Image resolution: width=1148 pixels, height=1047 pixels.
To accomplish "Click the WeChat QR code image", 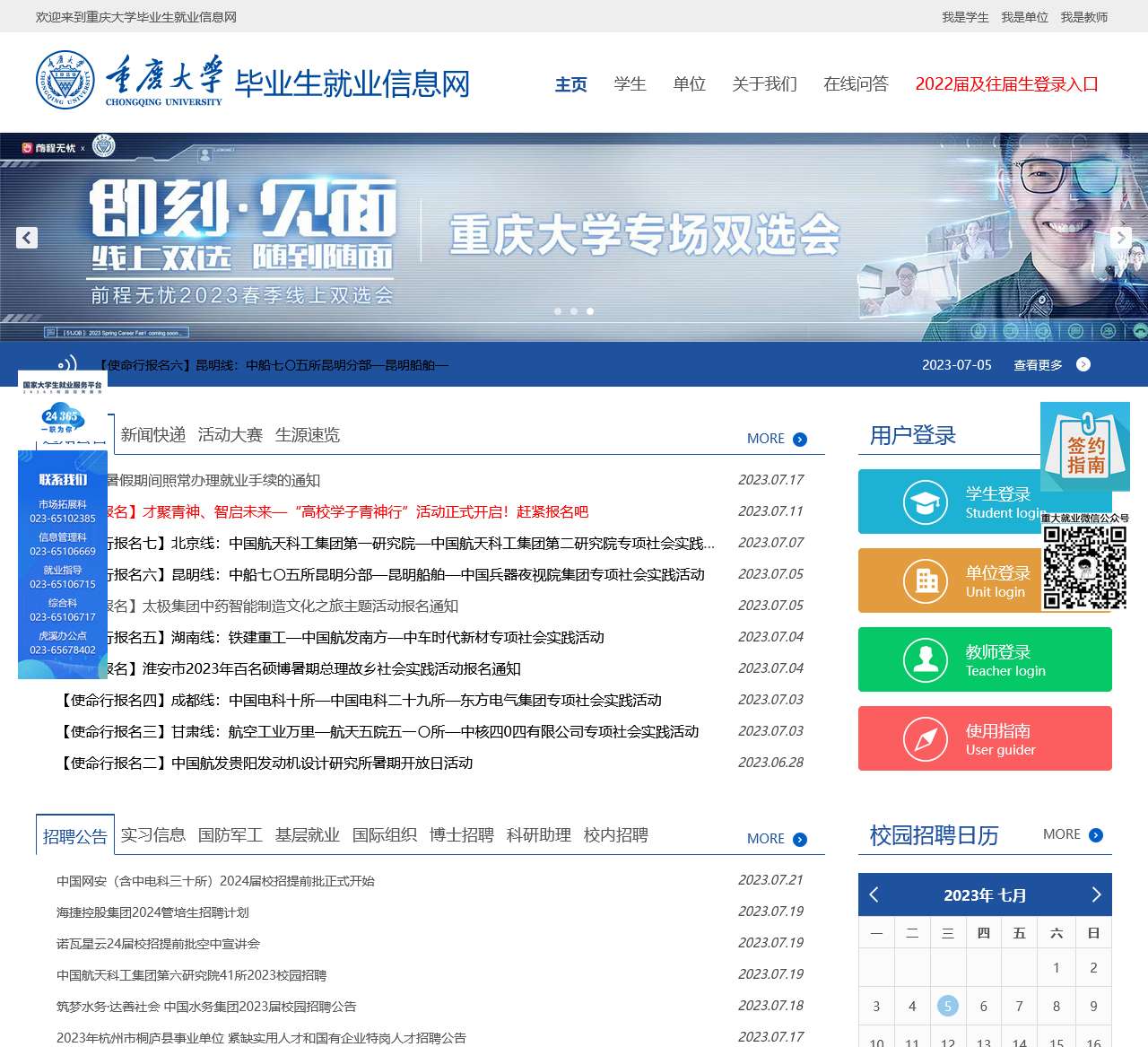I will point(1084,567).
